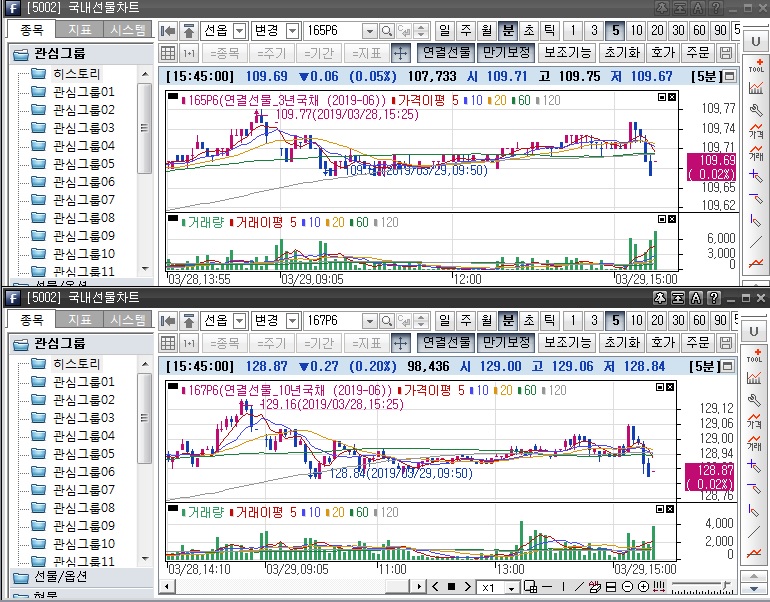Open the 167P6 symbol code dropdown

coord(370,320)
